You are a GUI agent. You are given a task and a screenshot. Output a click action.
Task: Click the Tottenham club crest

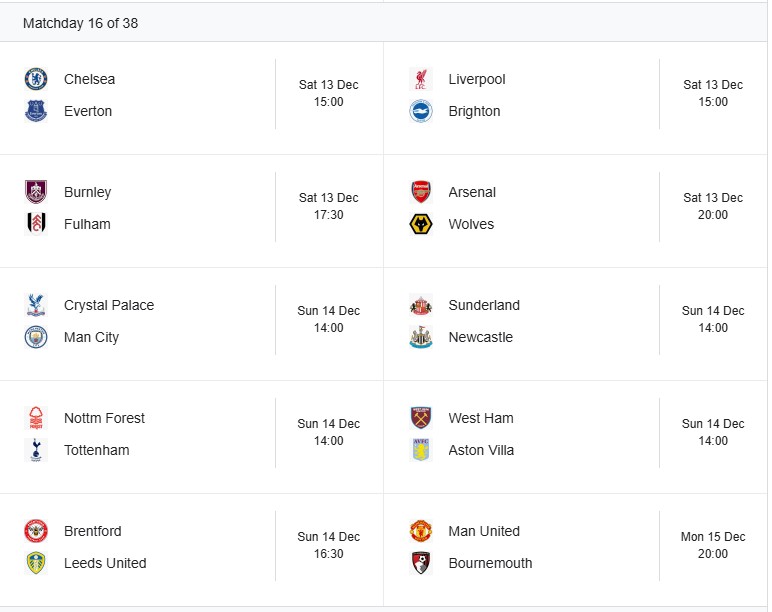(x=36, y=450)
